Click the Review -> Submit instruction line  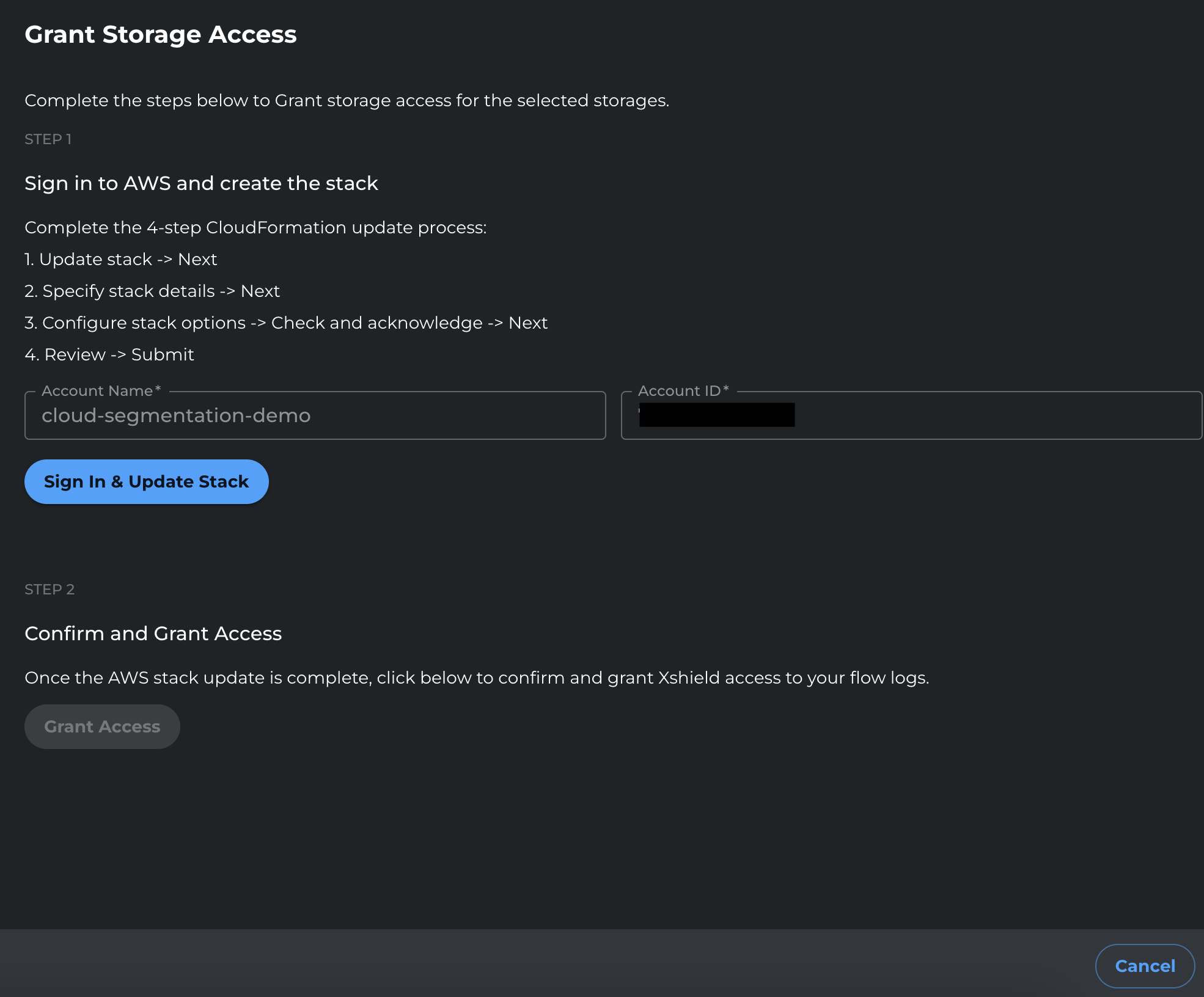click(x=109, y=354)
